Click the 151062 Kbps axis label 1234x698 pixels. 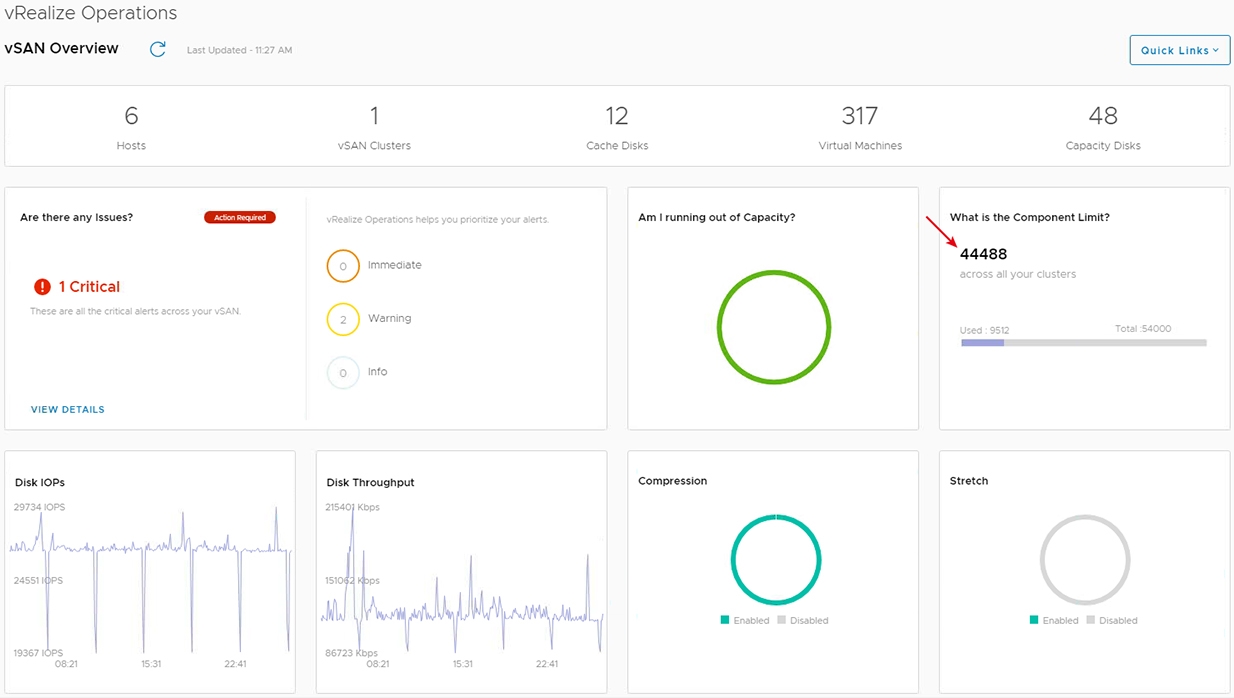pos(352,580)
